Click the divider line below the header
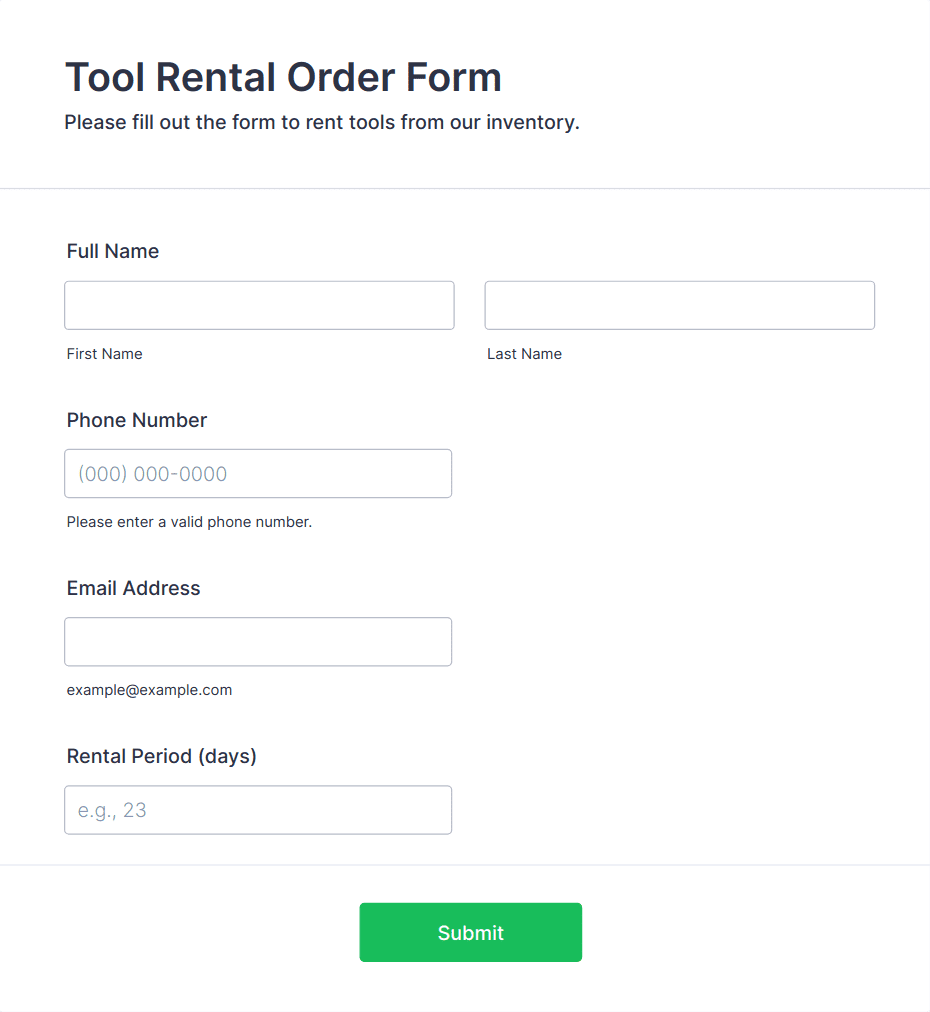930x1012 pixels. (465, 188)
